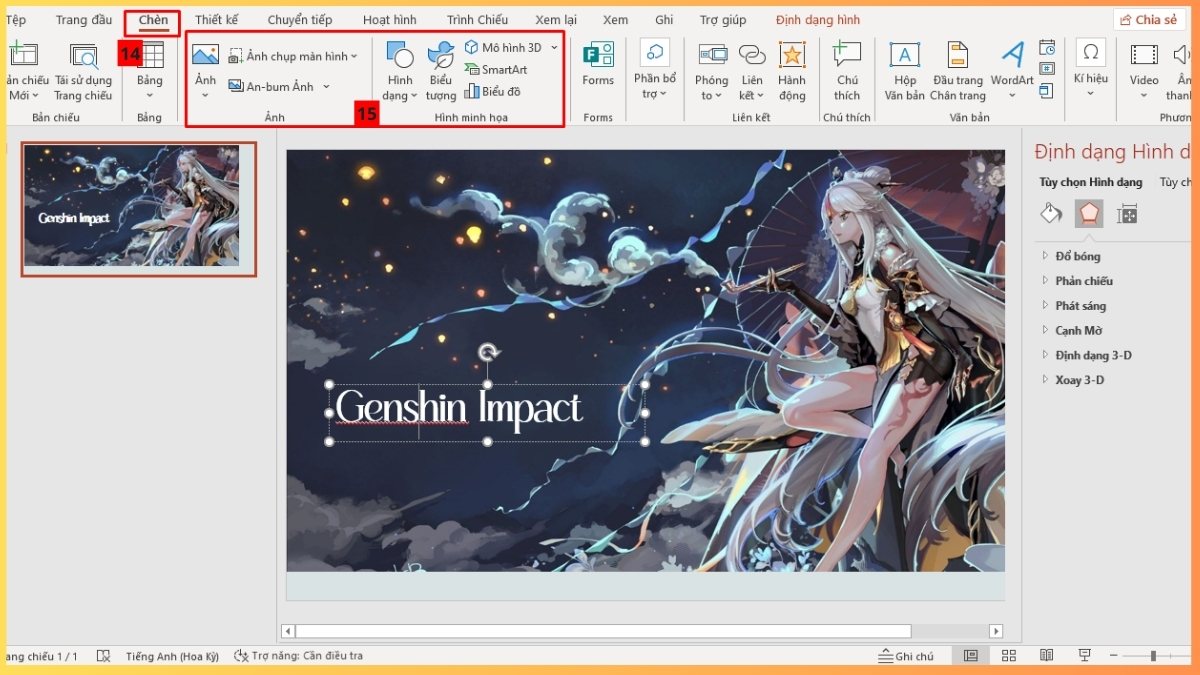Switch to the Chèn ribbon tab
The image size is (1200, 675).
(152, 19)
